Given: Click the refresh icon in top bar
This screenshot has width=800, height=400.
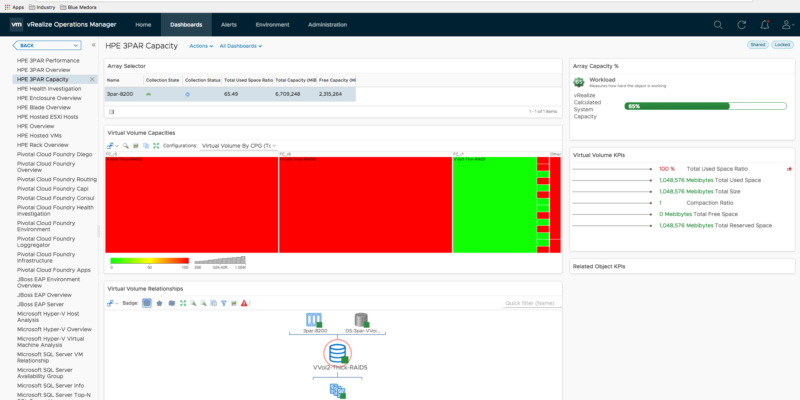Looking at the screenshot, I should (742, 24).
